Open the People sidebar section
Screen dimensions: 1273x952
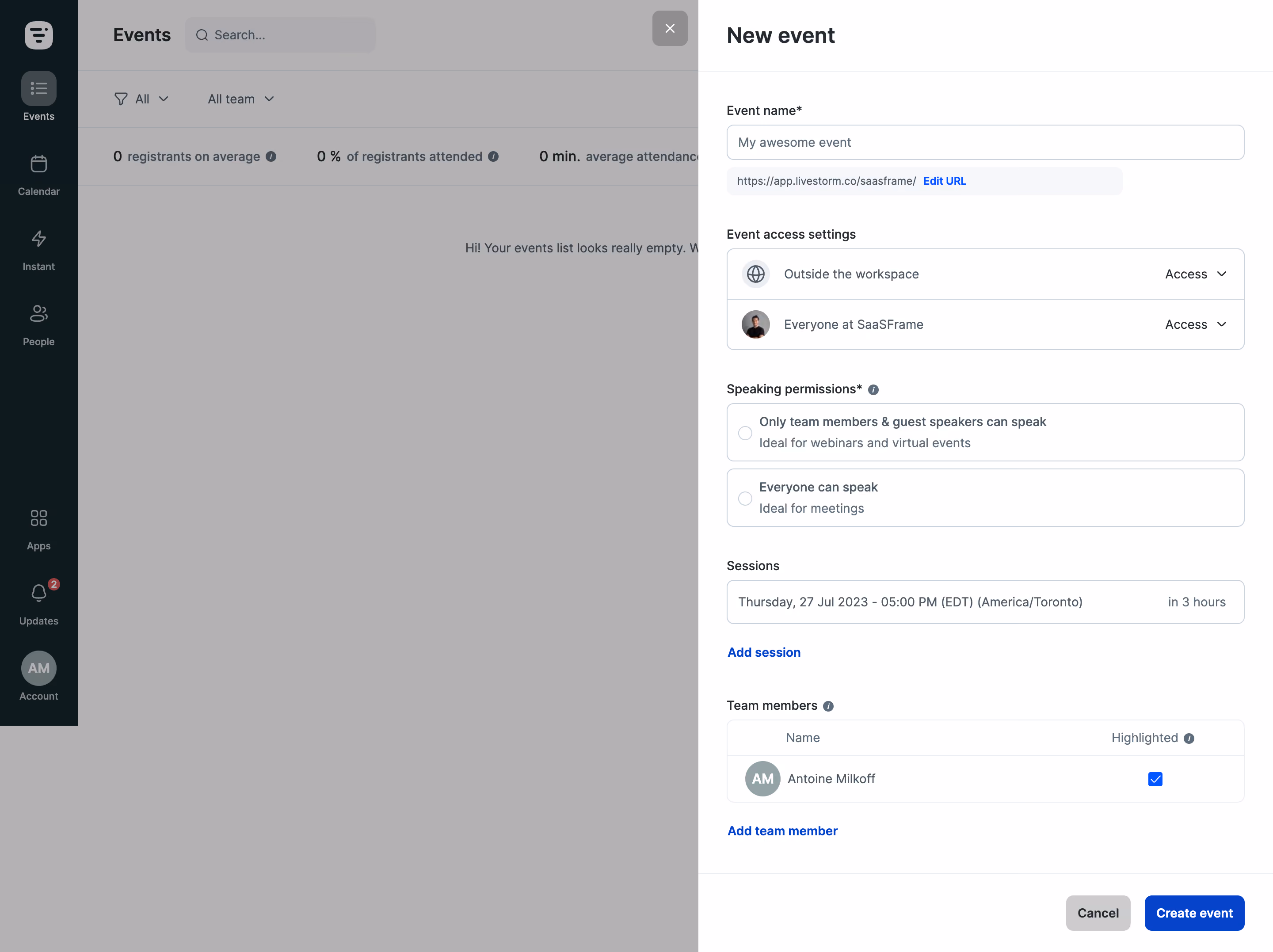38,325
